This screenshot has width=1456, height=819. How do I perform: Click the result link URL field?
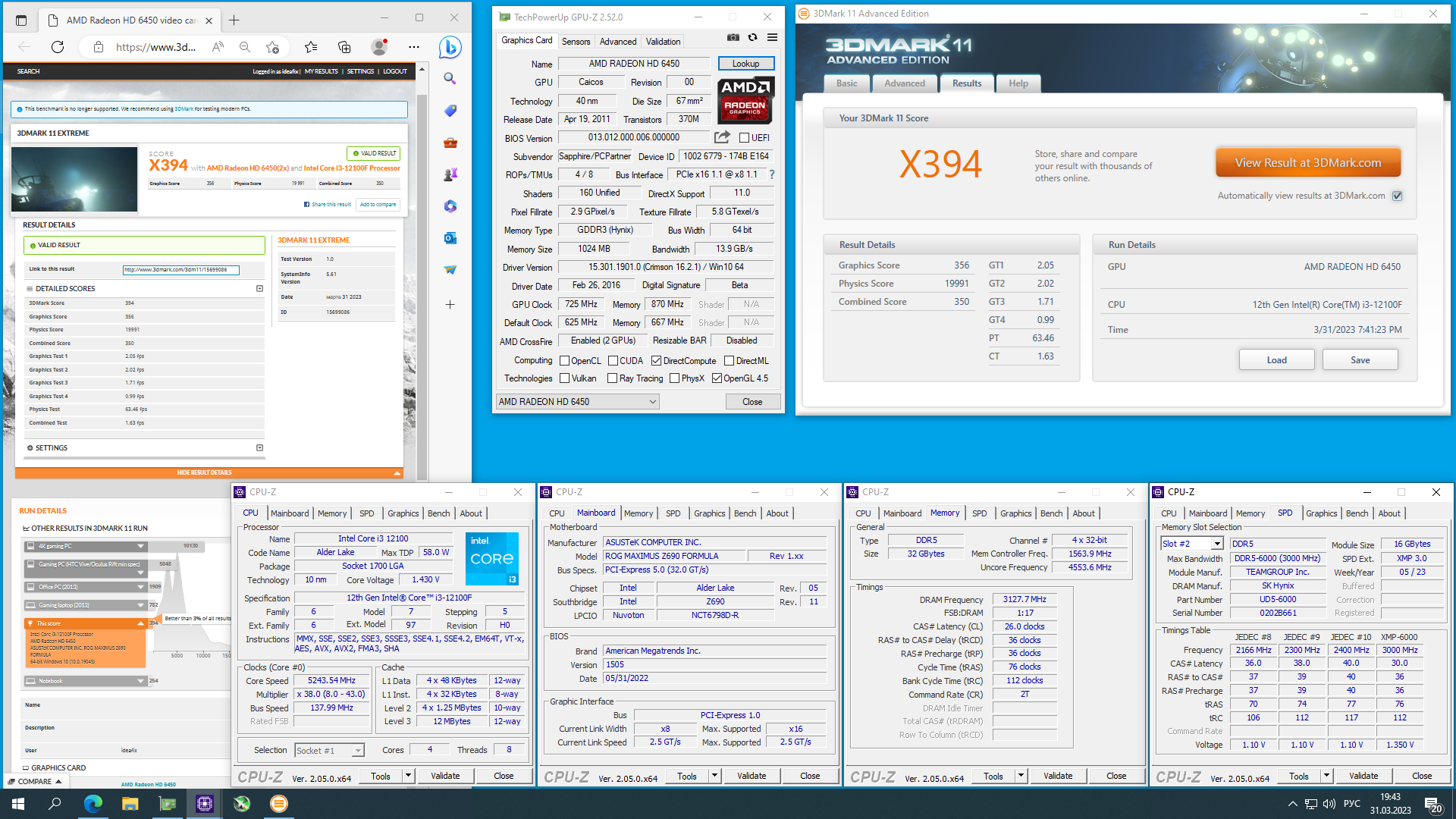coord(181,270)
